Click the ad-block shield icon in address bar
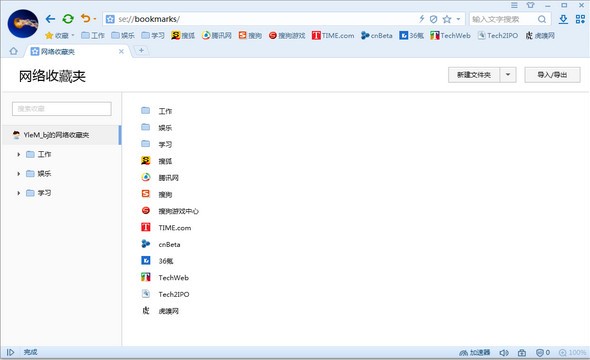590x360 pixels. click(x=433, y=19)
